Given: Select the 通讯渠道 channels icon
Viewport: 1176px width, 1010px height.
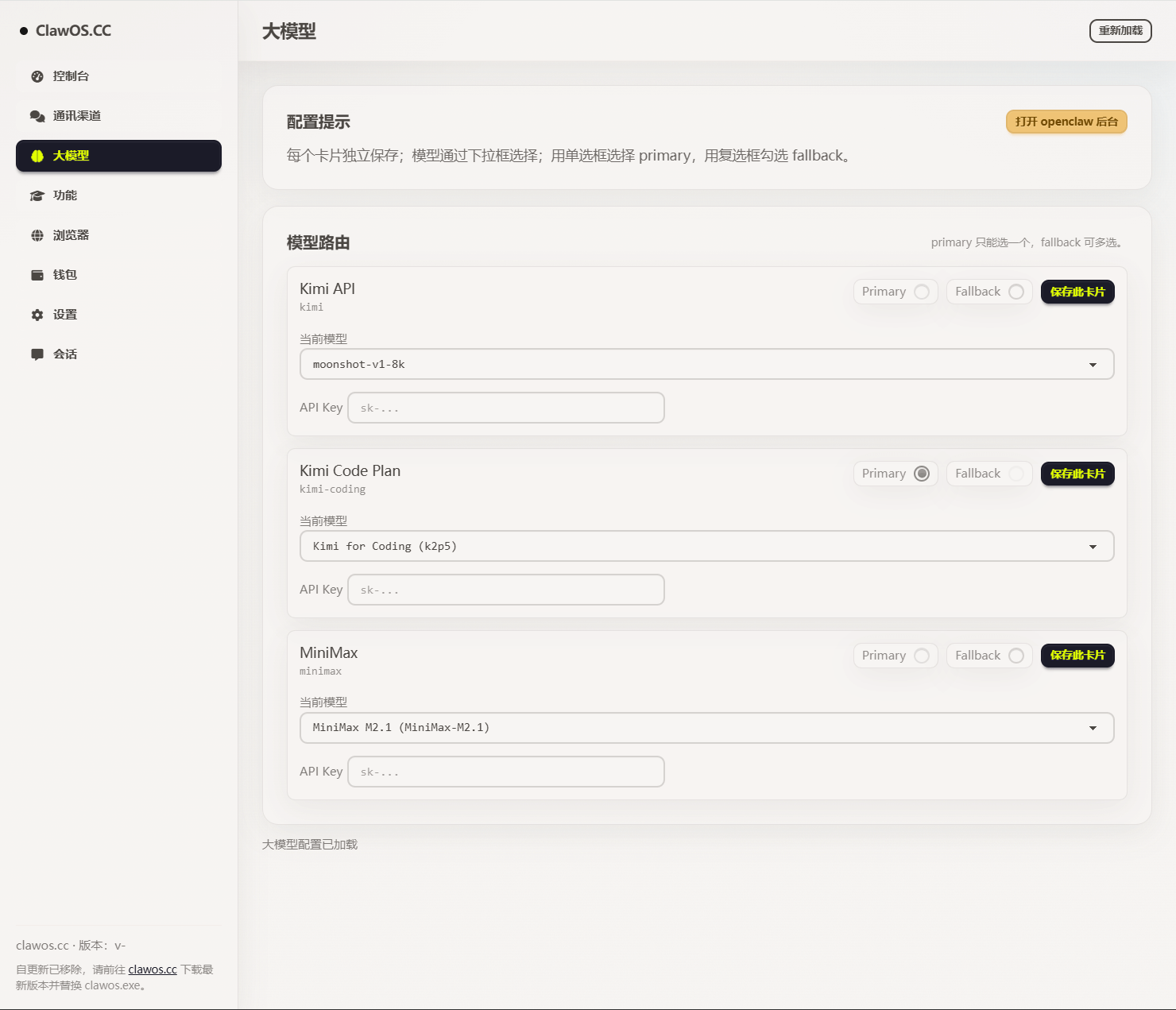Looking at the screenshot, I should point(37,115).
